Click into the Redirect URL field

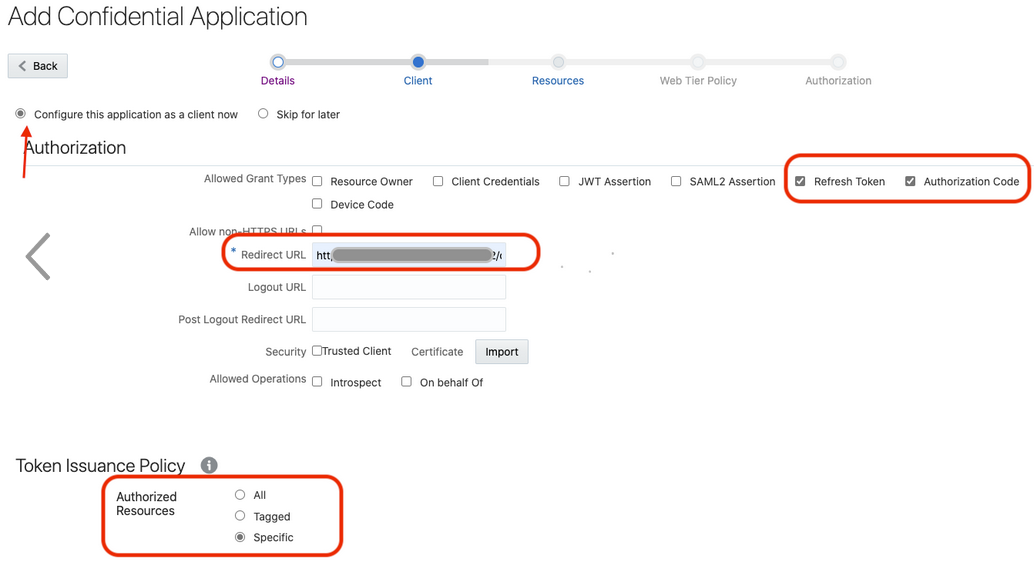pos(409,255)
